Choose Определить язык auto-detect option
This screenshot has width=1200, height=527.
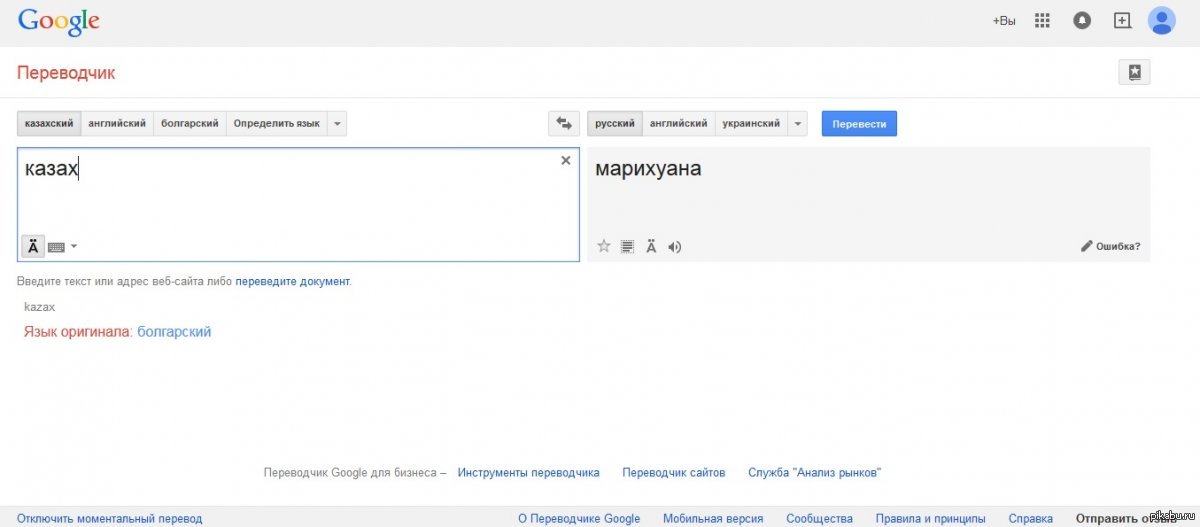277,123
